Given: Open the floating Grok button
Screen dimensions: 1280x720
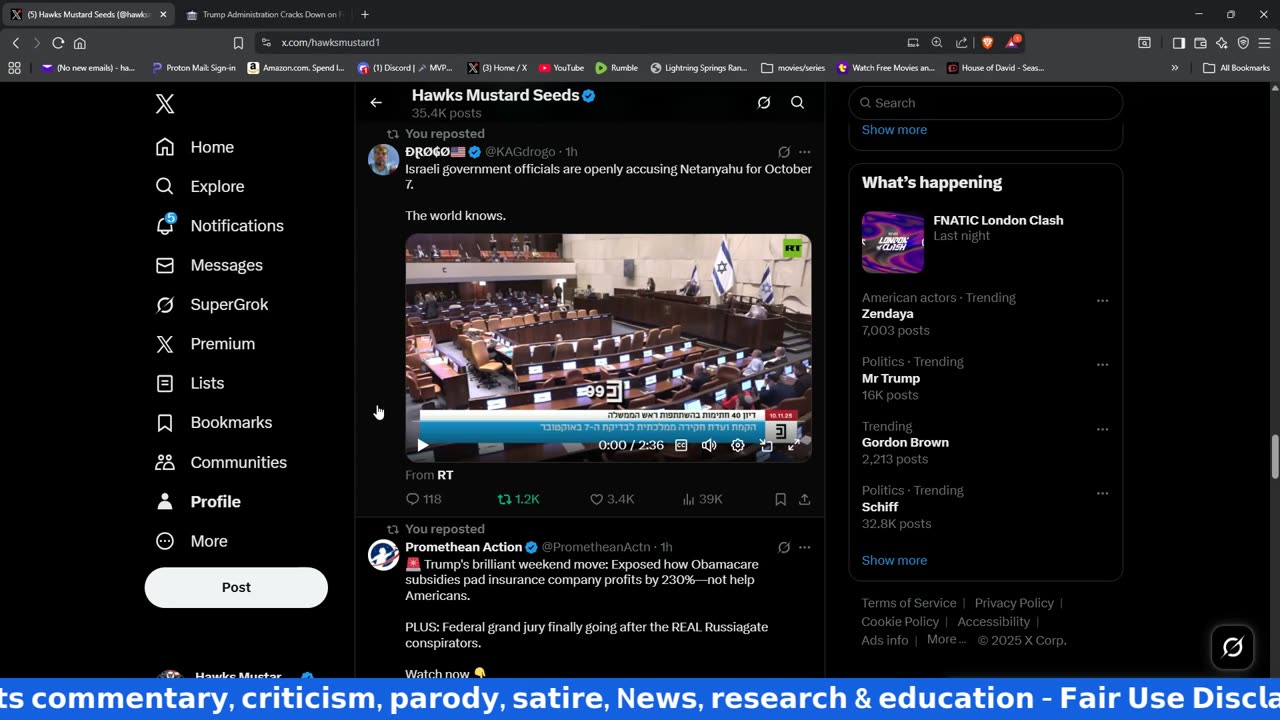Looking at the screenshot, I should pyautogui.click(x=1233, y=647).
